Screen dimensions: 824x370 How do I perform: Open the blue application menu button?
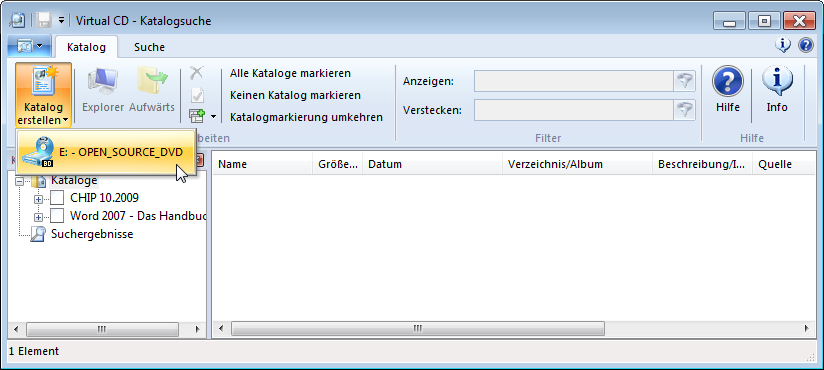pyautogui.click(x=29, y=47)
